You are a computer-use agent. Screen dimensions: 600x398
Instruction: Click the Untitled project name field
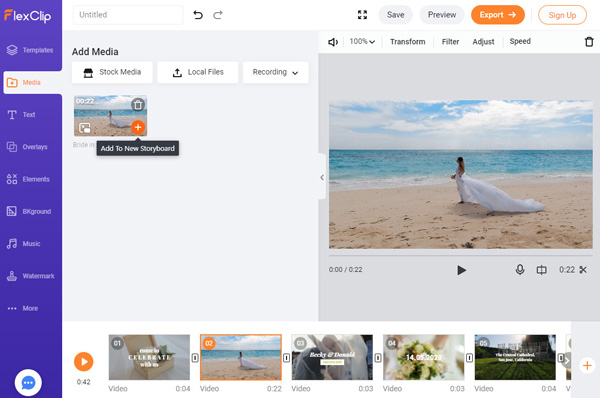[128, 15]
